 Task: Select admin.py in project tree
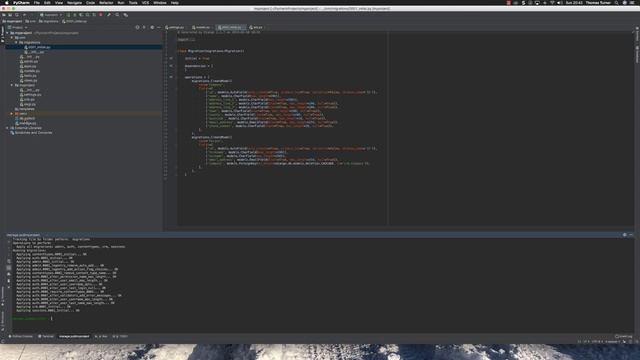click(x=29, y=61)
